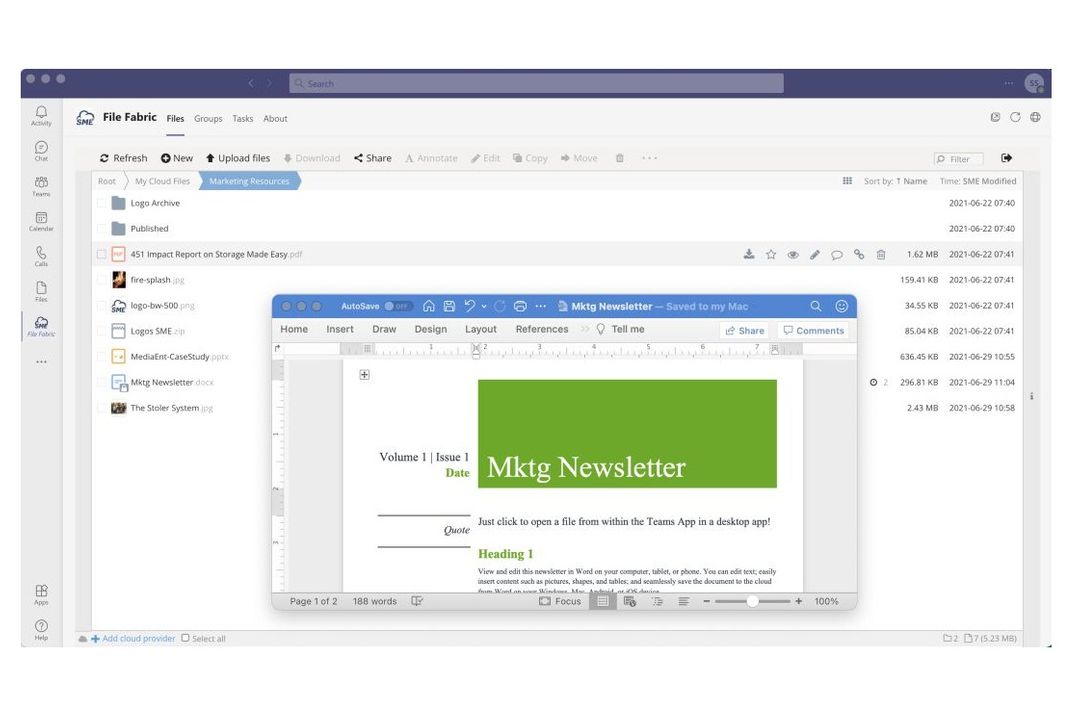Save the Word document
Viewport: 1080px width, 720px height.
[449, 306]
